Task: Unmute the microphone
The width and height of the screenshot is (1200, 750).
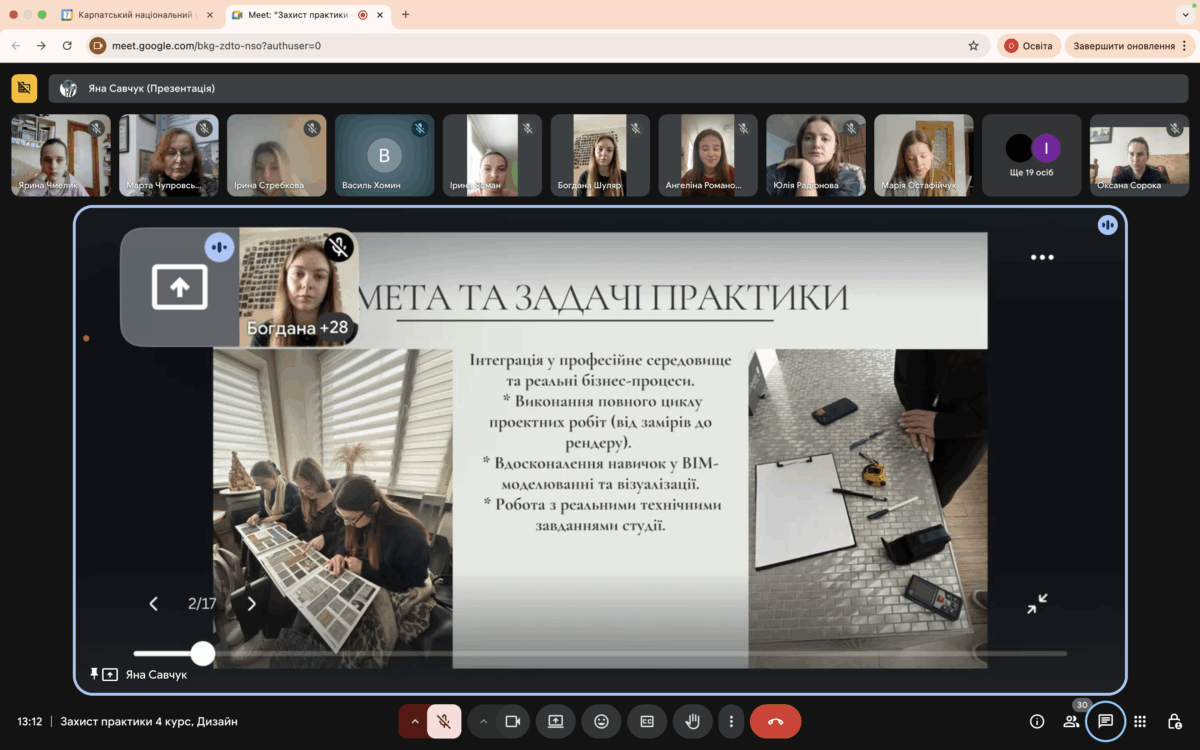Action: pyautogui.click(x=444, y=721)
